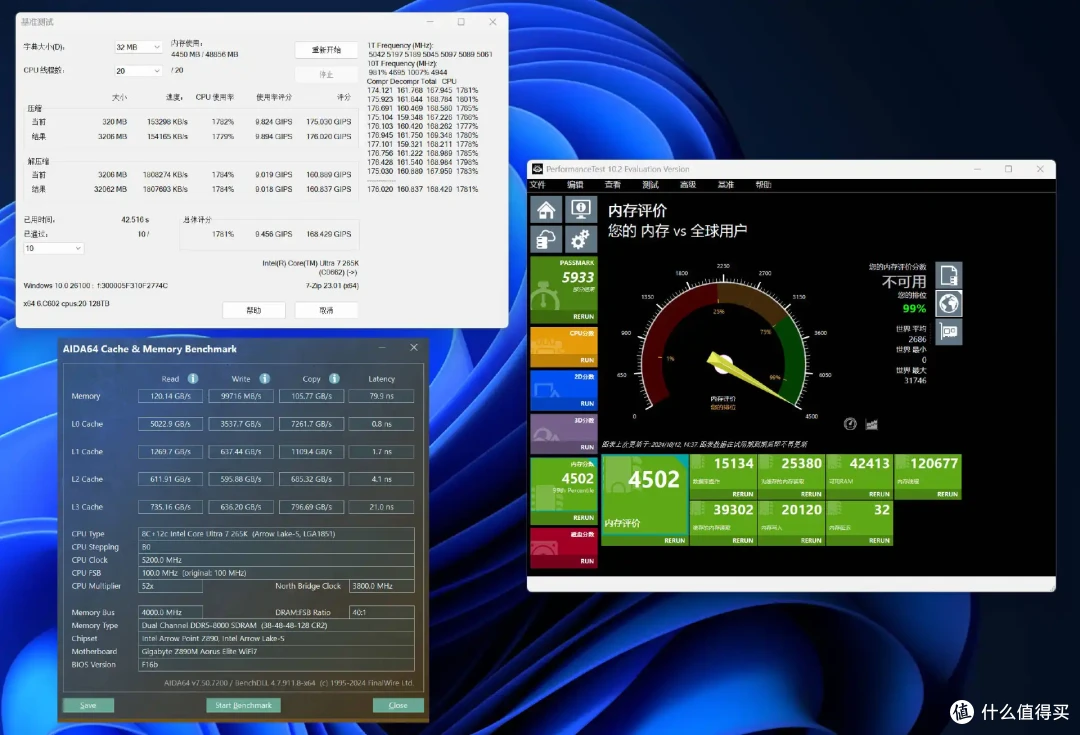Click the Read info icon in AIDA64
Viewport: 1080px width, 735px height.
pyautogui.click(x=193, y=379)
